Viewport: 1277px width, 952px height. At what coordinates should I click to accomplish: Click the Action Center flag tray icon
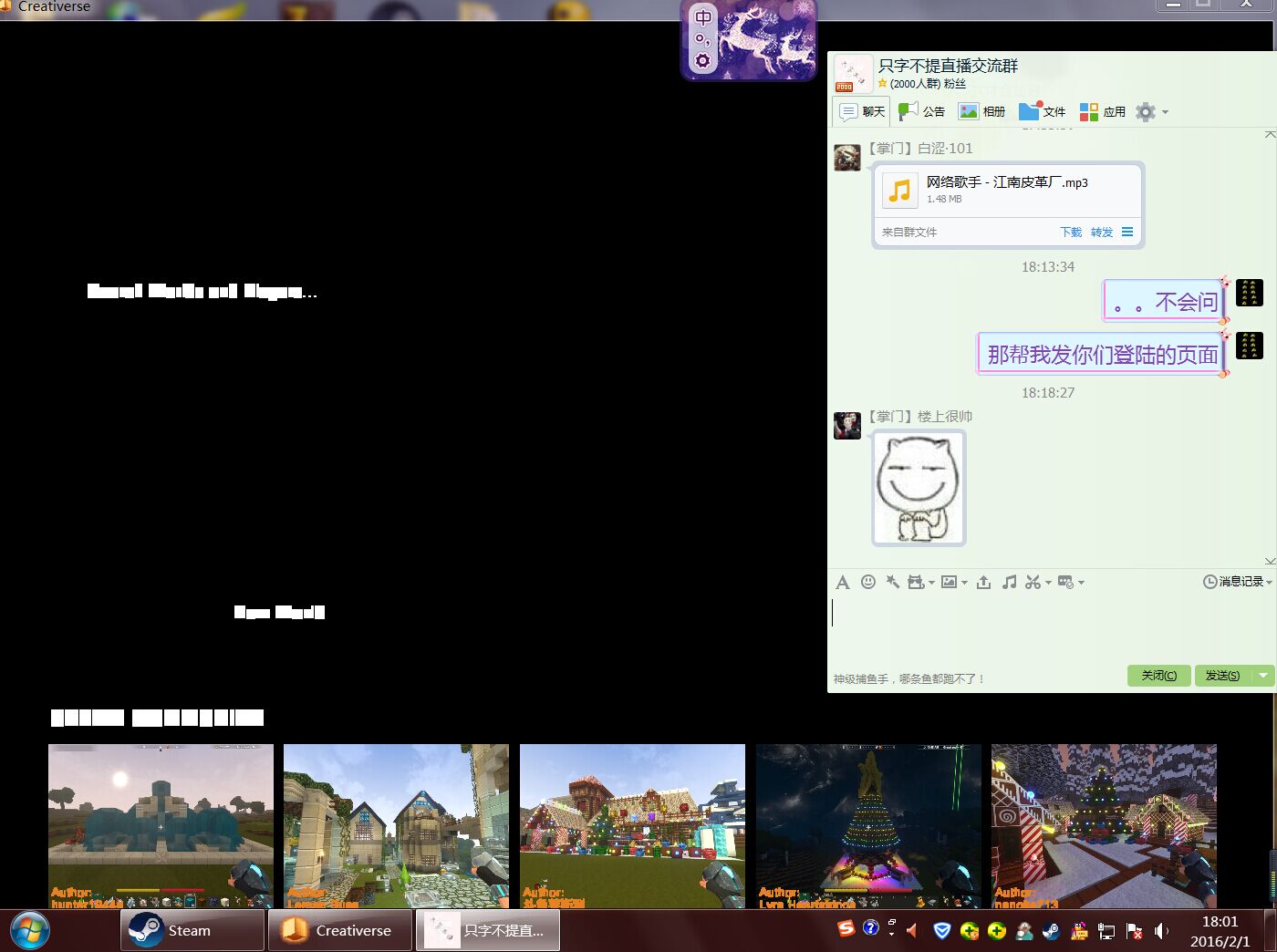(x=1134, y=930)
